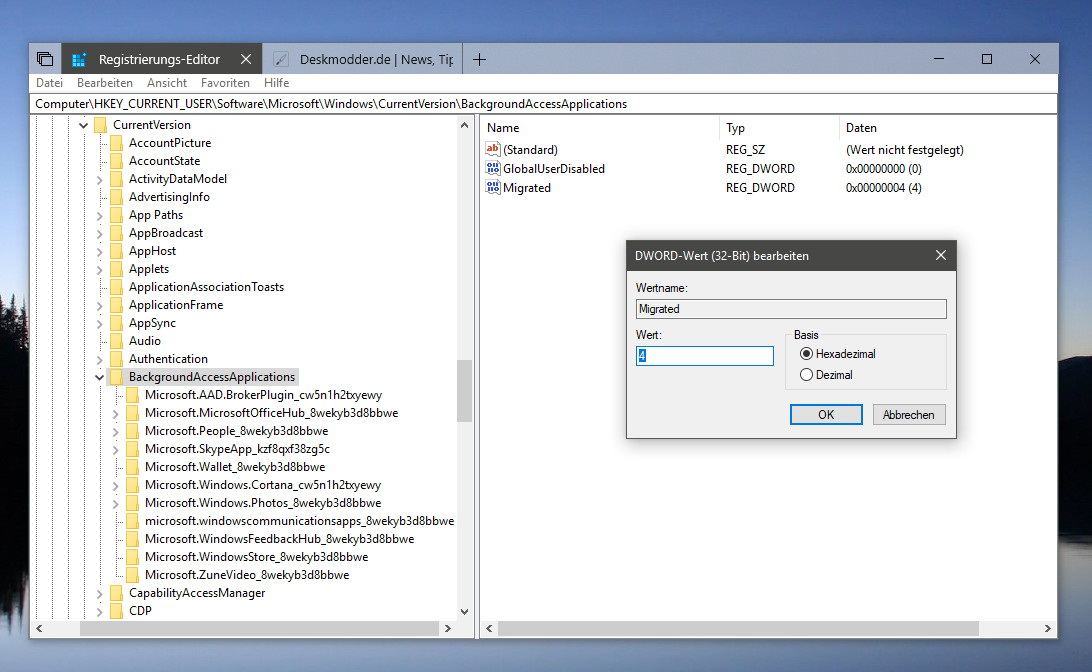Open the Bearbeiten menu

pyautogui.click(x=104, y=83)
